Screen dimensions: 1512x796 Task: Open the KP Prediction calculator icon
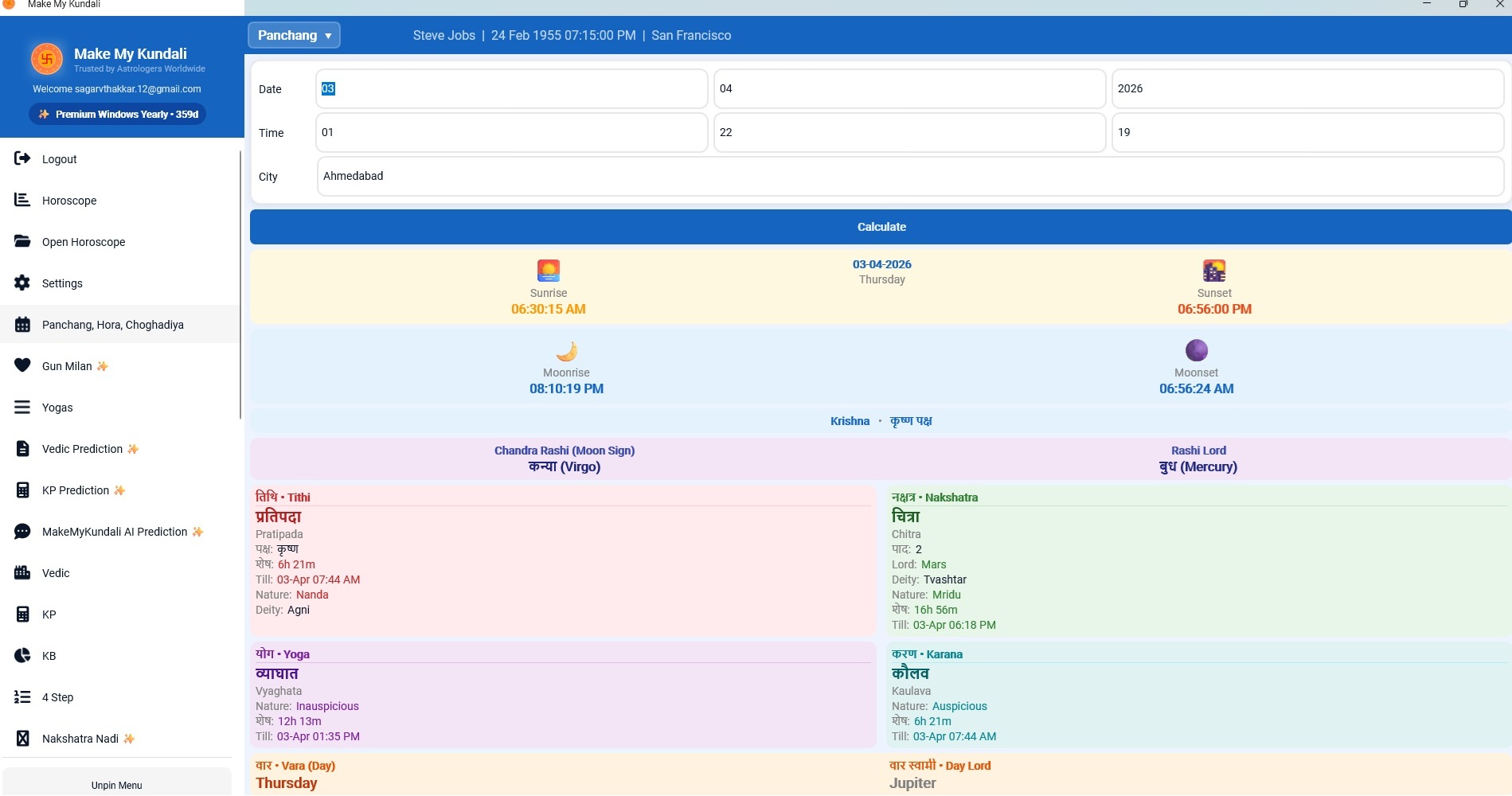point(22,490)
